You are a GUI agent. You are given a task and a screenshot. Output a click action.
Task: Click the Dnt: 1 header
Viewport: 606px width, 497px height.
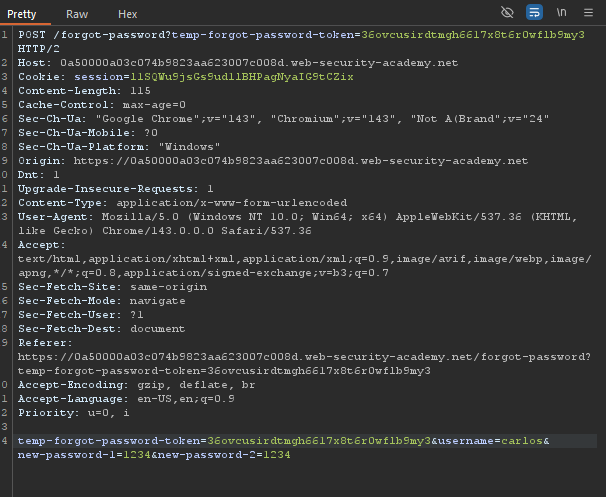point(39,175)
